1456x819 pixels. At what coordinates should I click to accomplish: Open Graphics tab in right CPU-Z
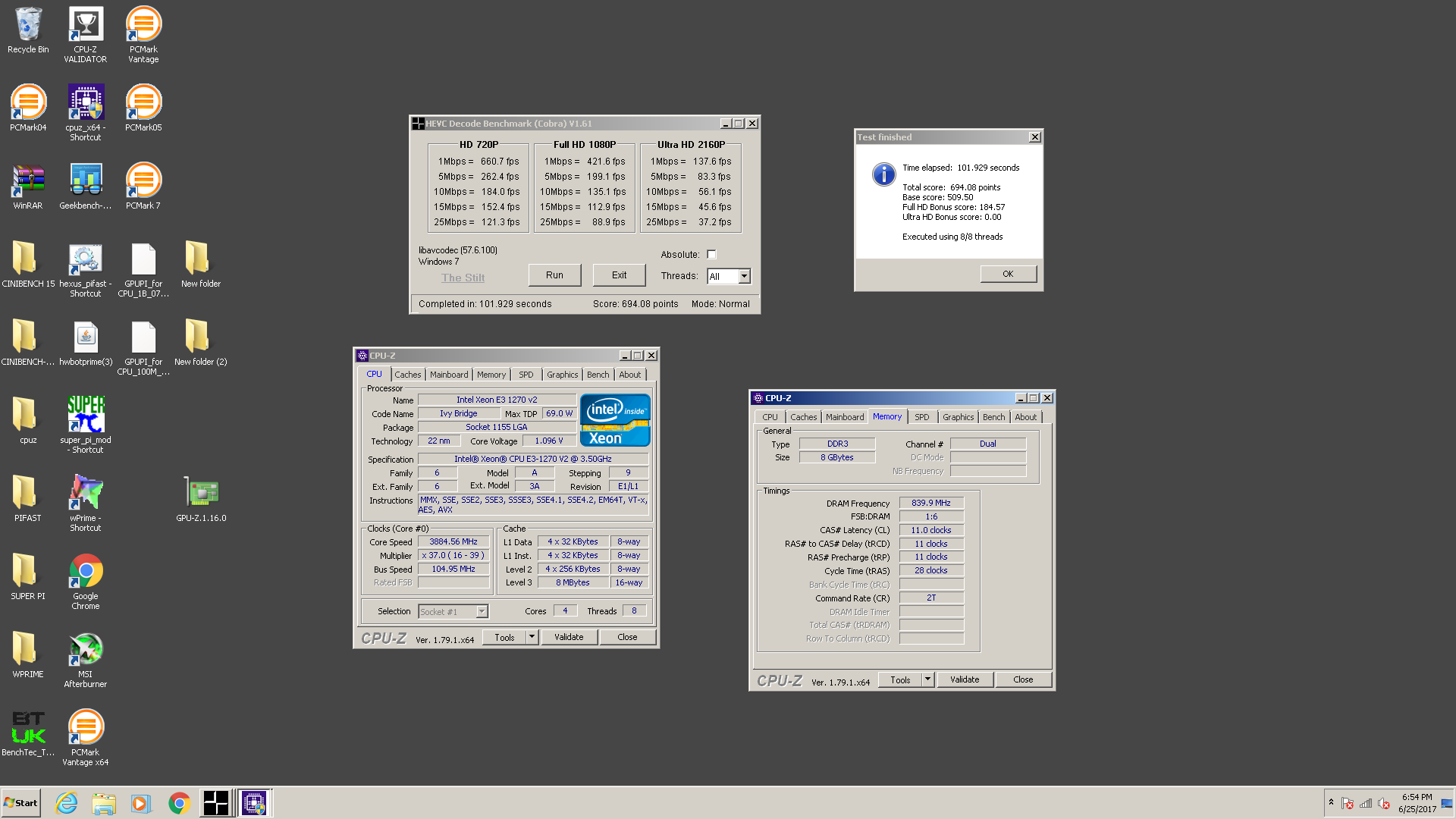click(x=959, y=417)
